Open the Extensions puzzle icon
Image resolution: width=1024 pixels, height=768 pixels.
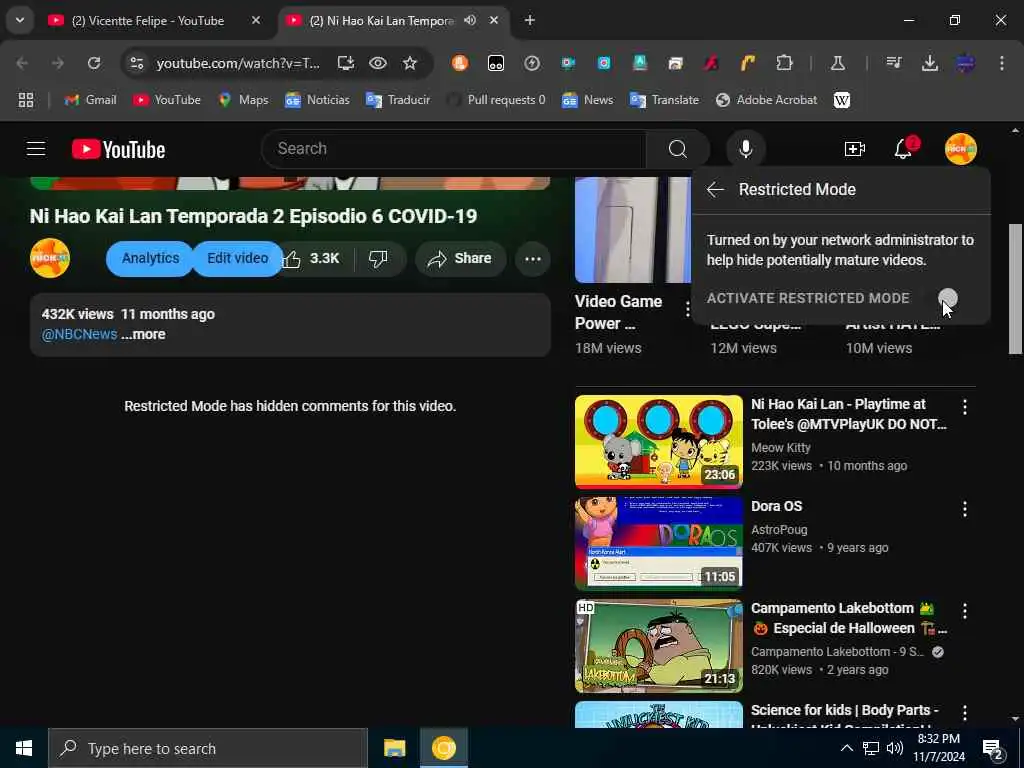[x=784, y=63]
